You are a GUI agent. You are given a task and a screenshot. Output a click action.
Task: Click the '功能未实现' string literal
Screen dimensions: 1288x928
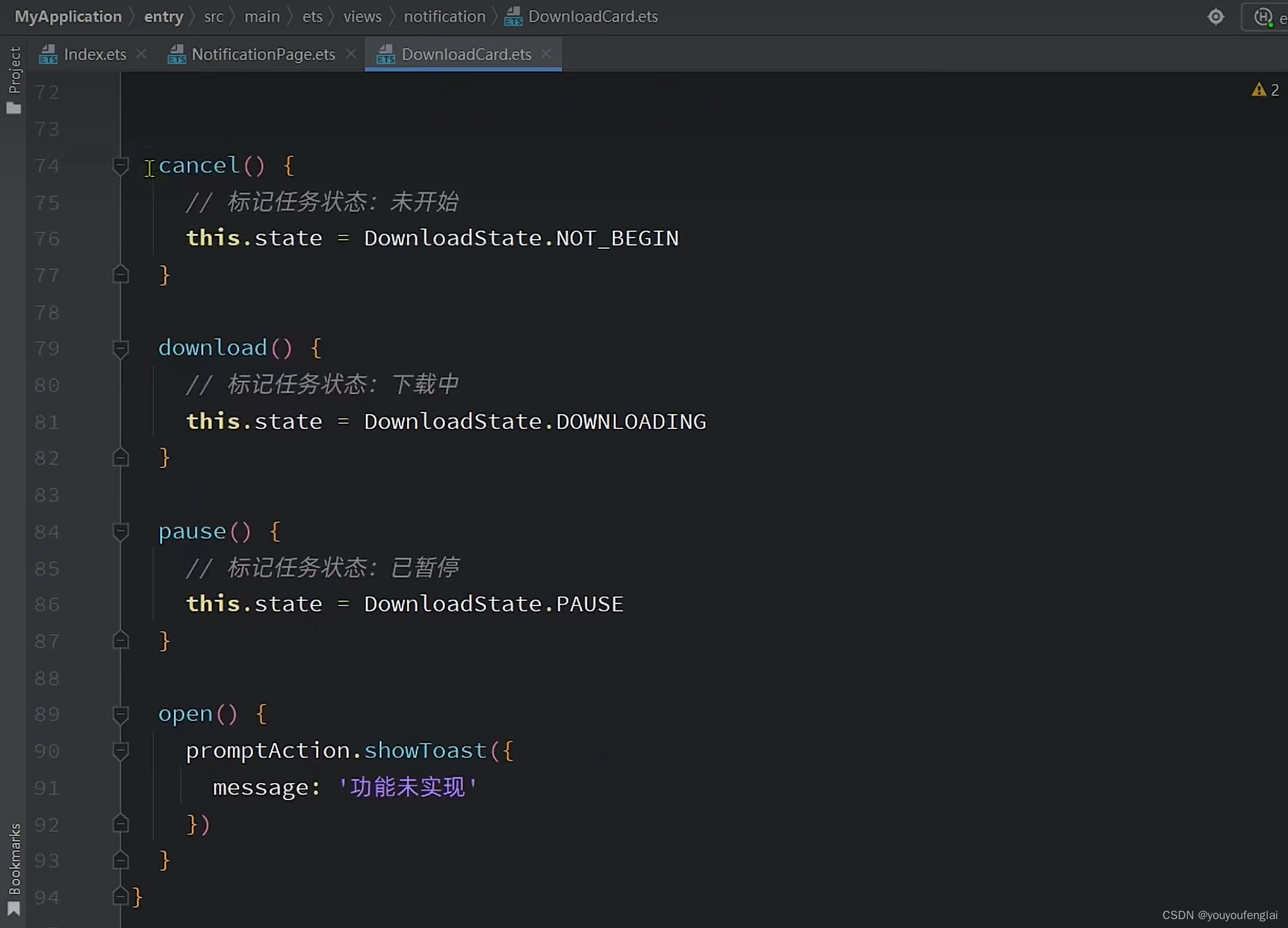(x=408, y=788)
